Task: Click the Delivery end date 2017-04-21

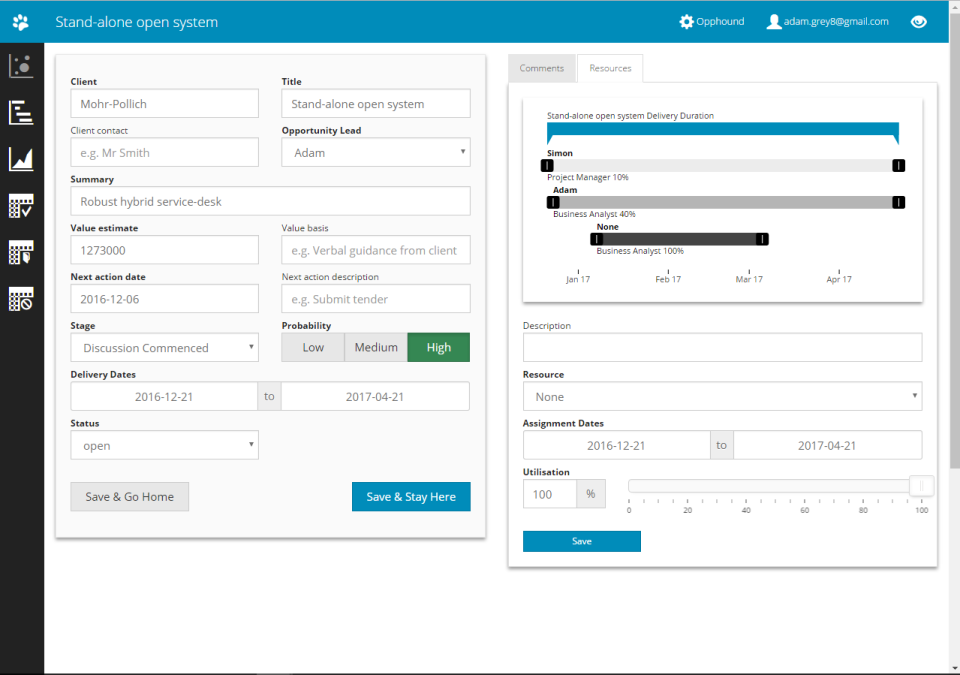Action: click(x=375, y=396)
